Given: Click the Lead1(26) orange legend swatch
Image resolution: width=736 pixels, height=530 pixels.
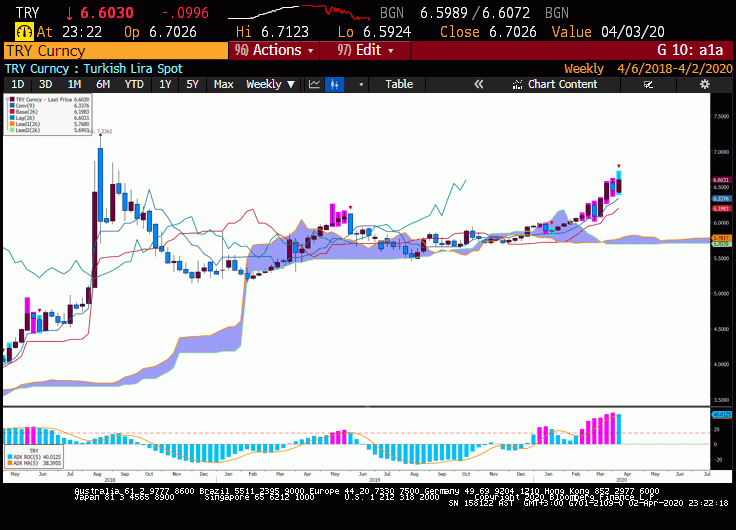Looking at the screenshot, I should click(x=12, y=124).
